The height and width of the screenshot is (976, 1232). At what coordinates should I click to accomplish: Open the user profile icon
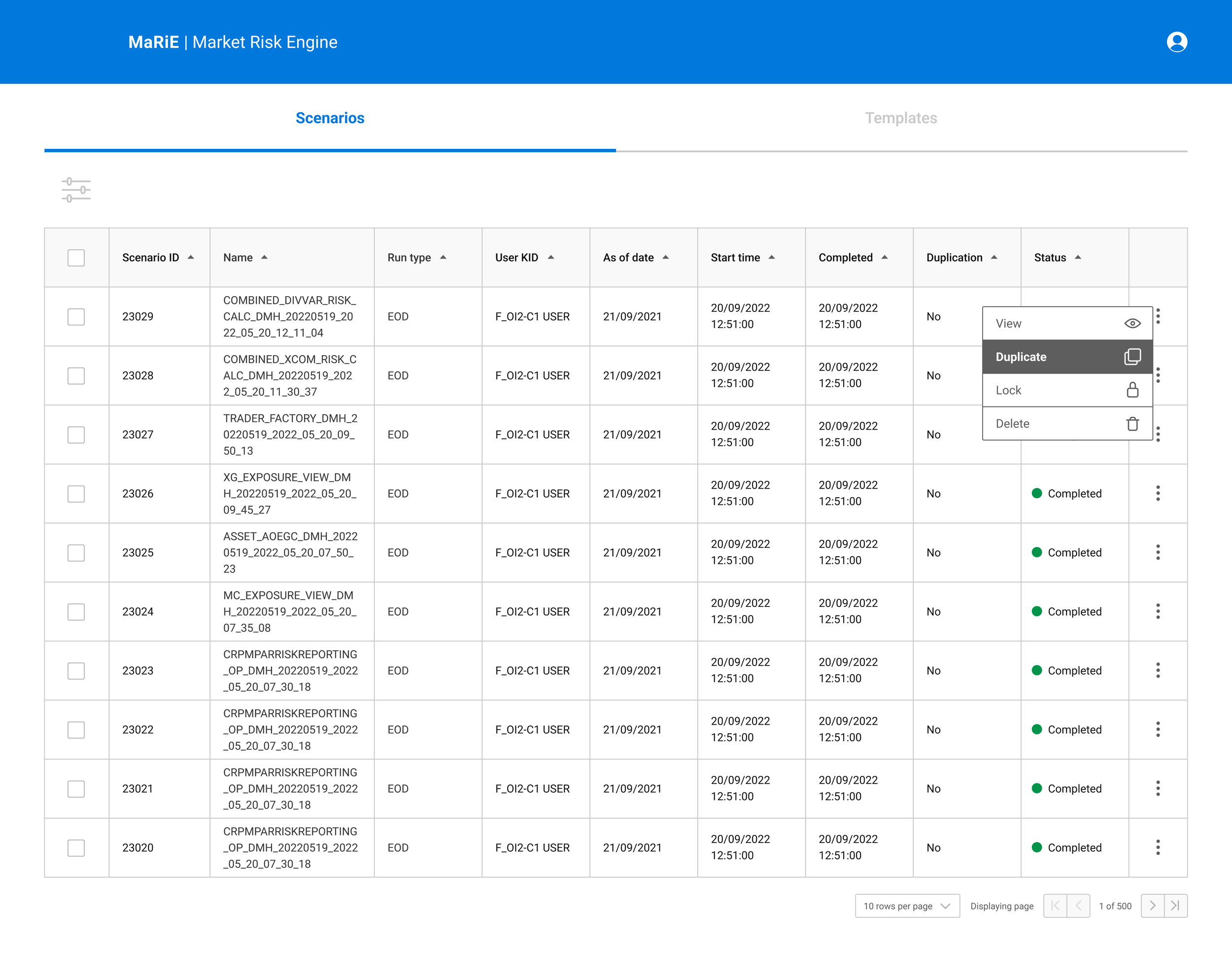click(1177, 42)
